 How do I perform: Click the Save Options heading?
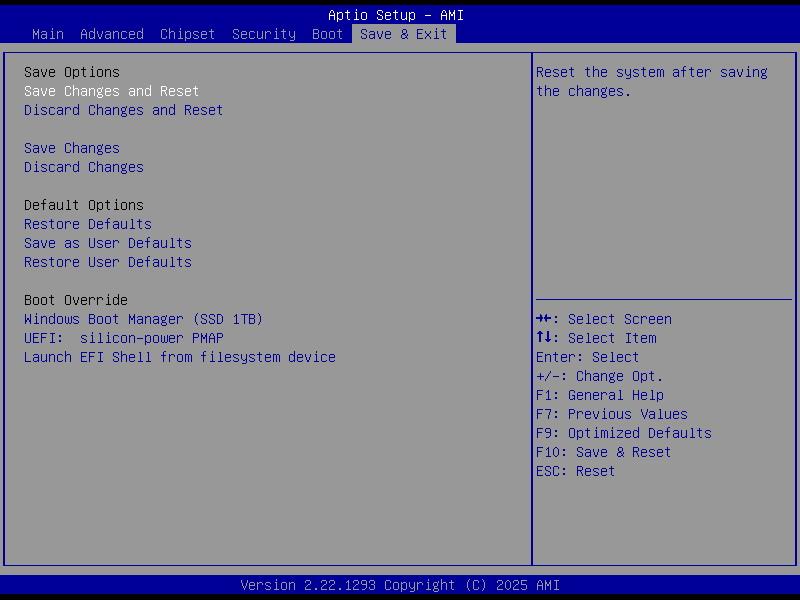72,72
